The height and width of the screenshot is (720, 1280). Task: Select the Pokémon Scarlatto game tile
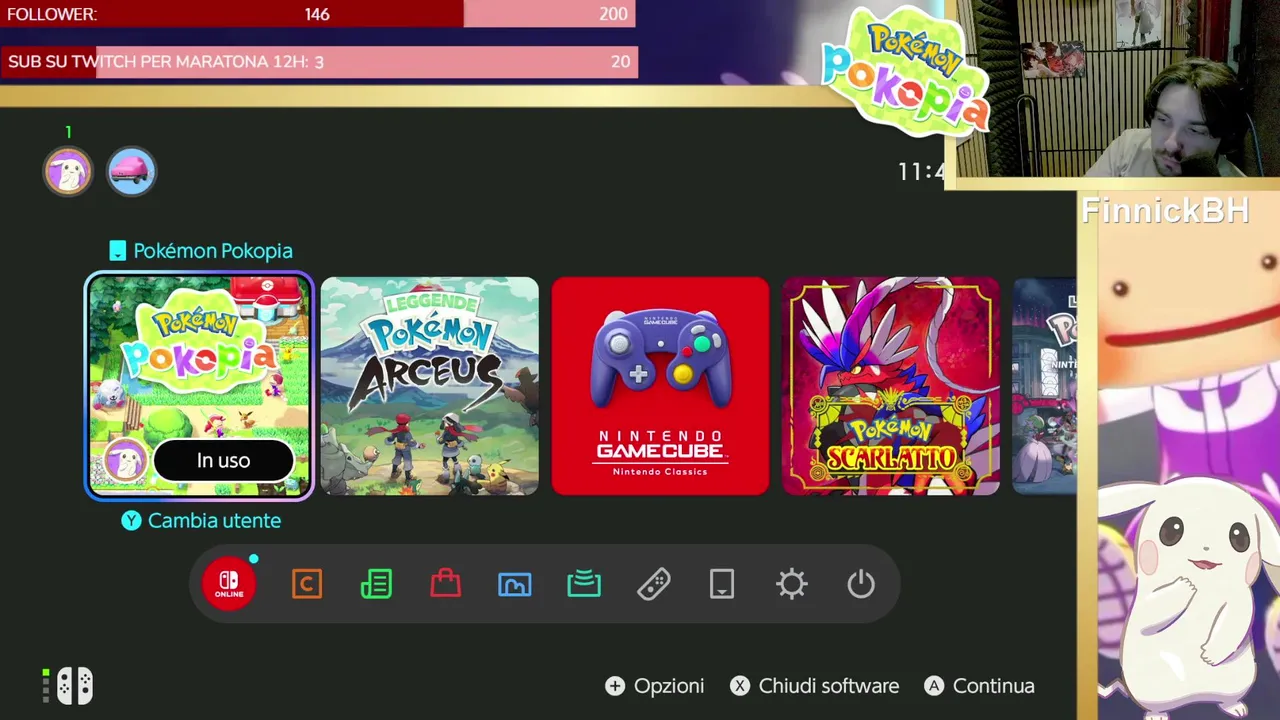point(891,386)
